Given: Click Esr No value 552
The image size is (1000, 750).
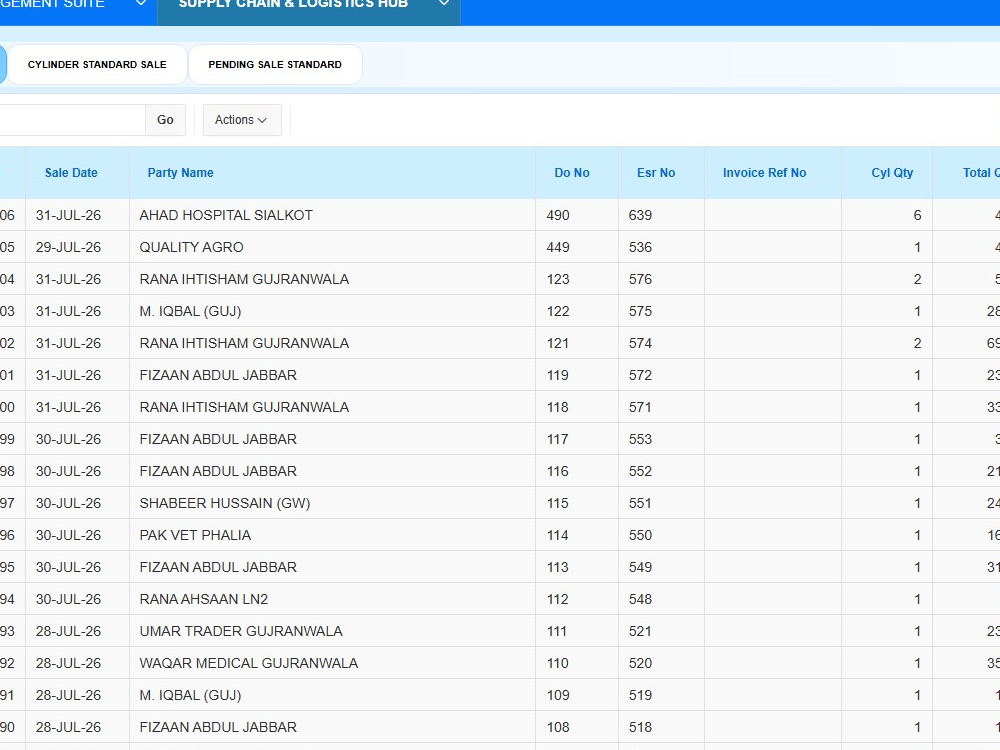Looking at the screenshot, I should (640, 471).
